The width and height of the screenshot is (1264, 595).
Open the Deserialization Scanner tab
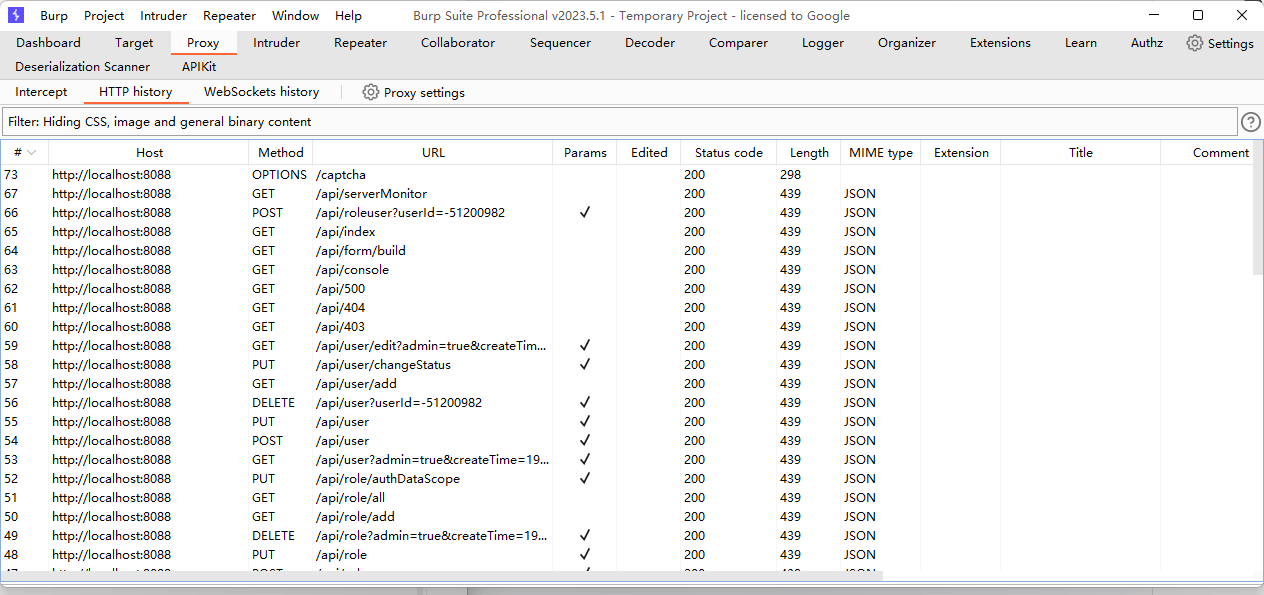[x=82, y=67]
